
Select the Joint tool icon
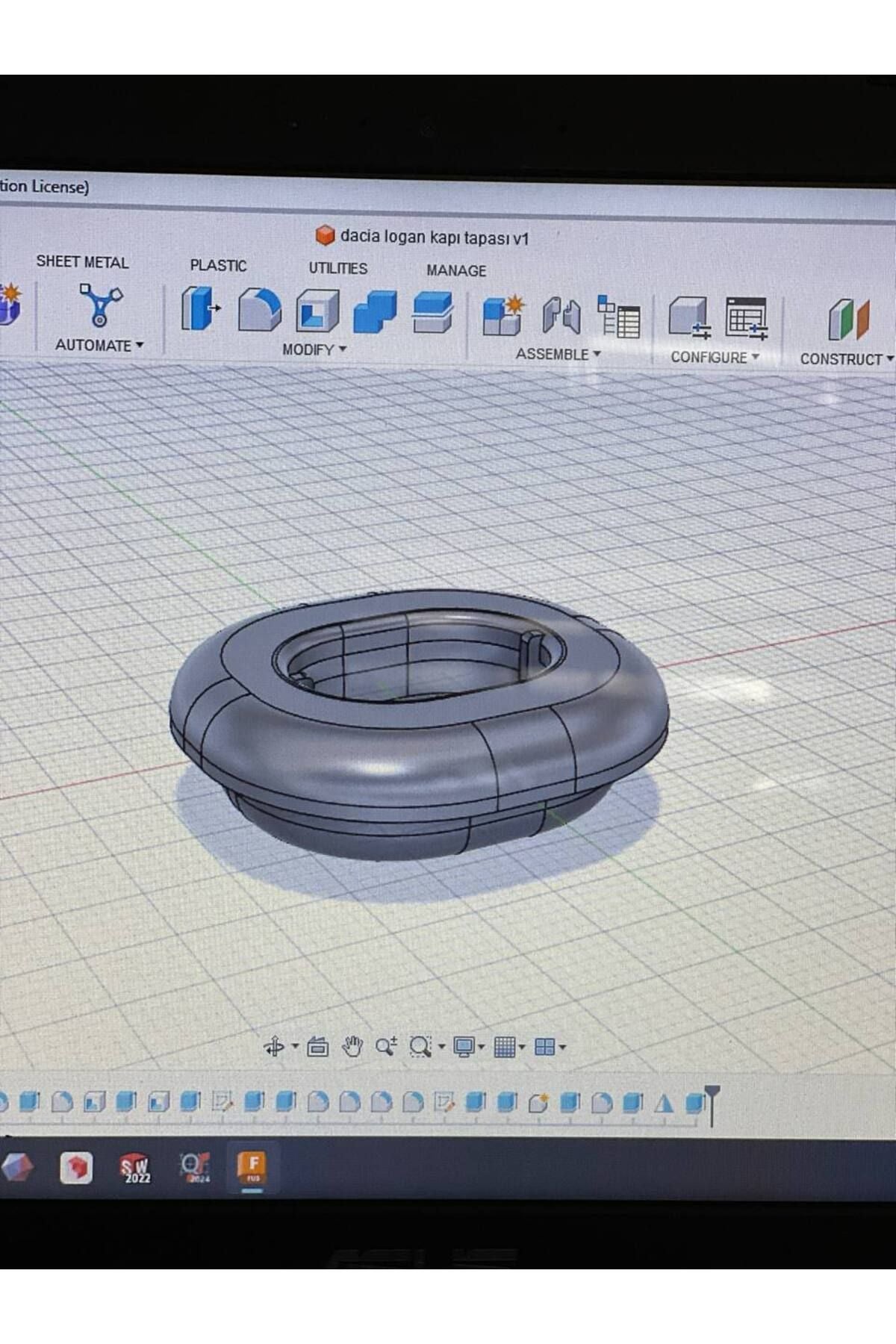coord(561,316)
